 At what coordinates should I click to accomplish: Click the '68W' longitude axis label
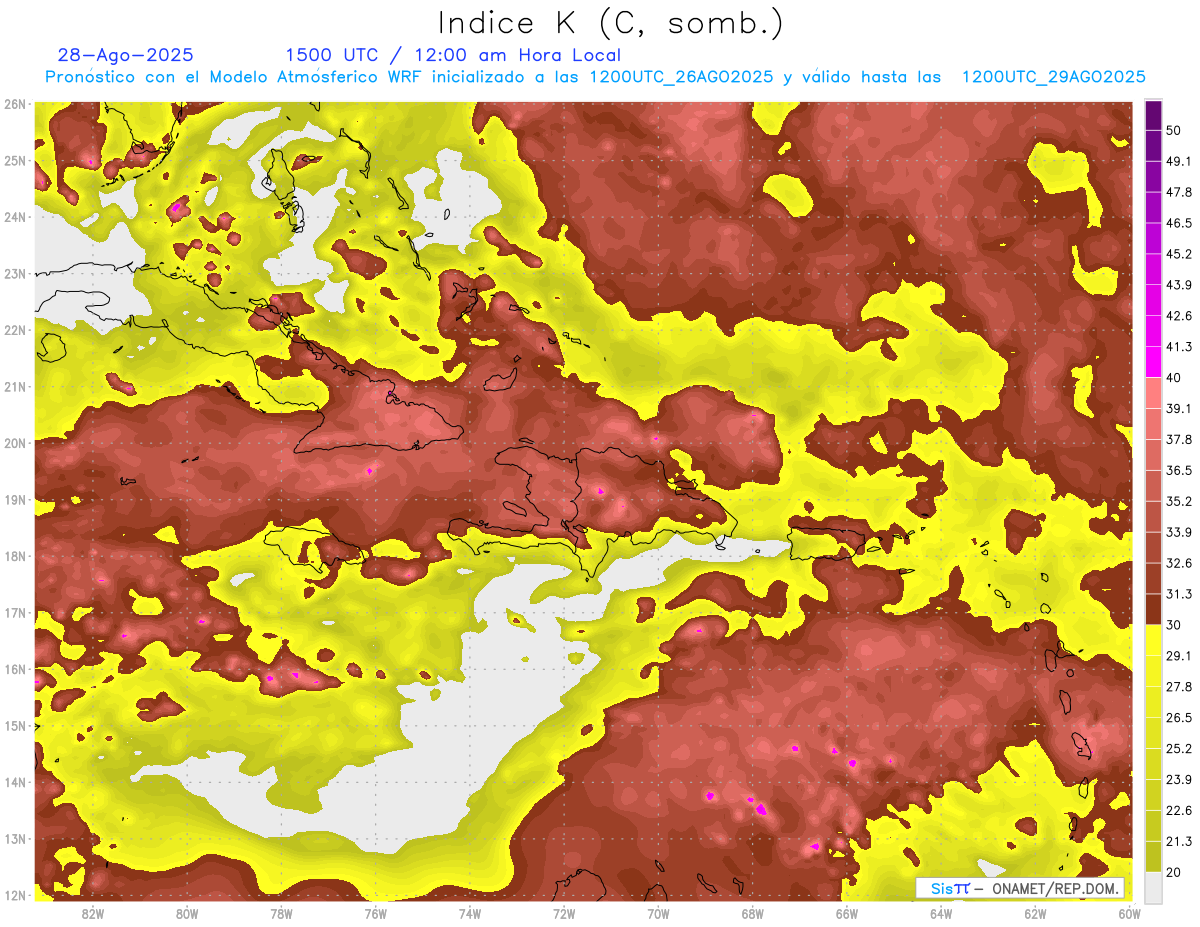click(x=752, y=913)
